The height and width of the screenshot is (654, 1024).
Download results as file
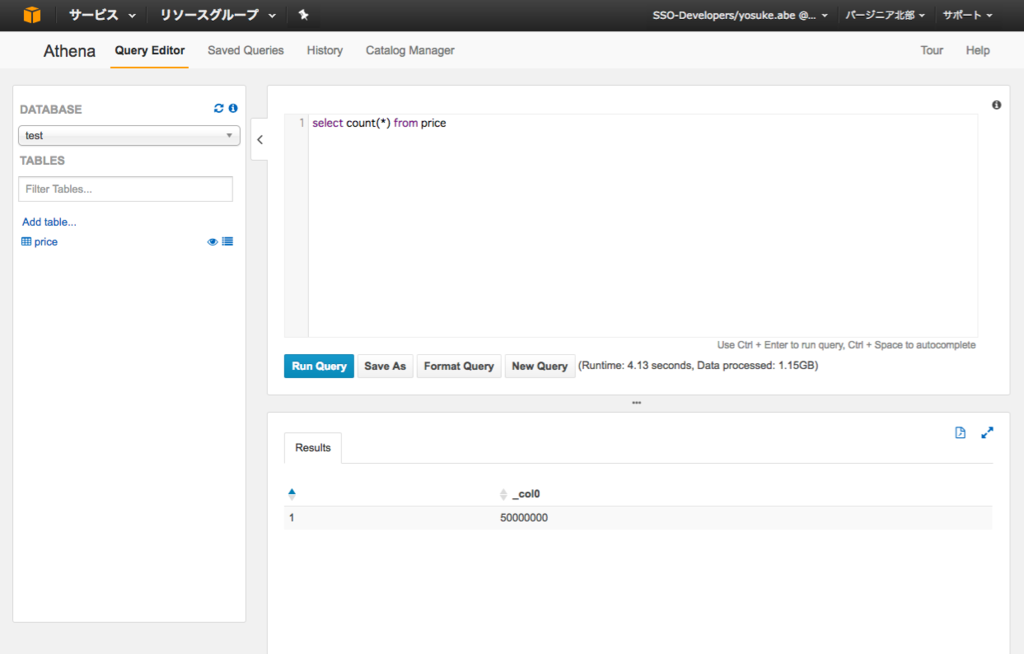click(960, 433)
